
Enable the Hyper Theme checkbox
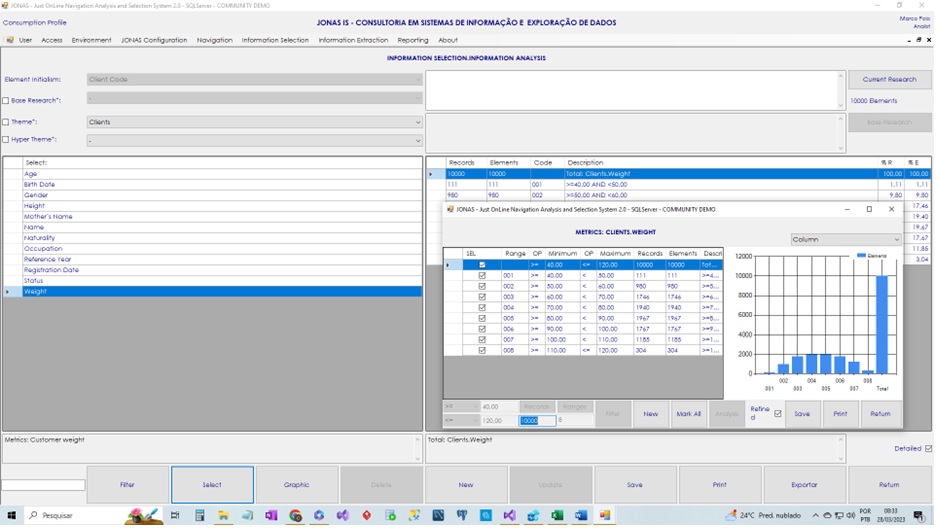point(6,140)
